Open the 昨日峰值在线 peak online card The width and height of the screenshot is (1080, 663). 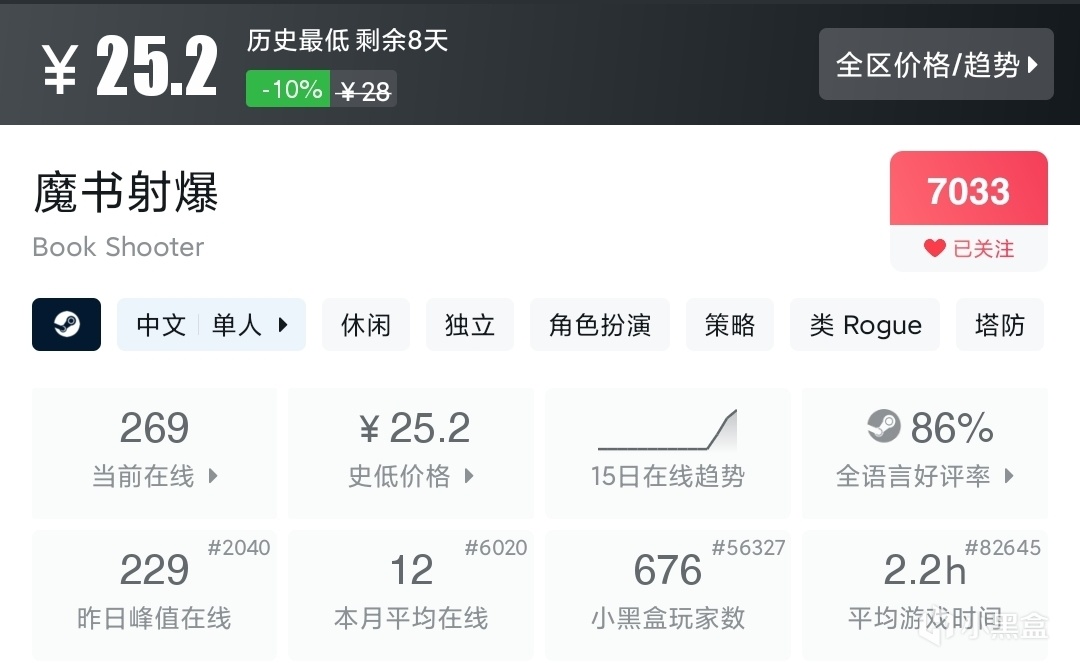click(x=154, y=595)
